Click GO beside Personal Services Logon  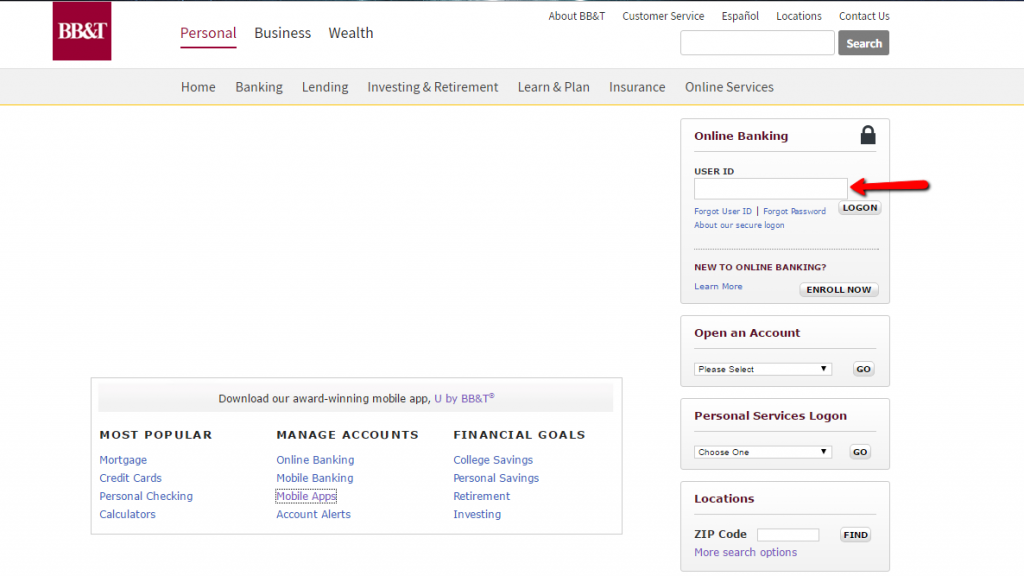(860, 452)
